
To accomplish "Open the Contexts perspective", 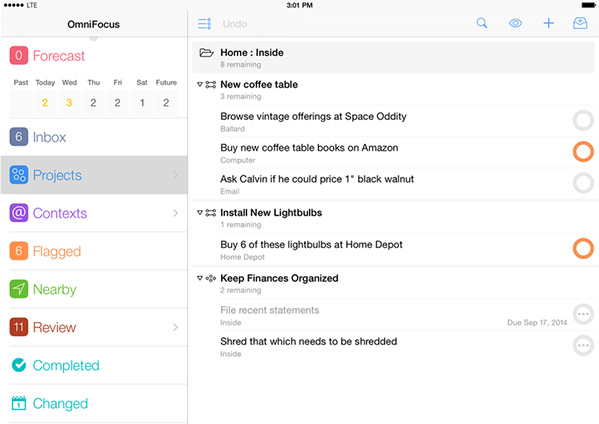I will point(94,213).
